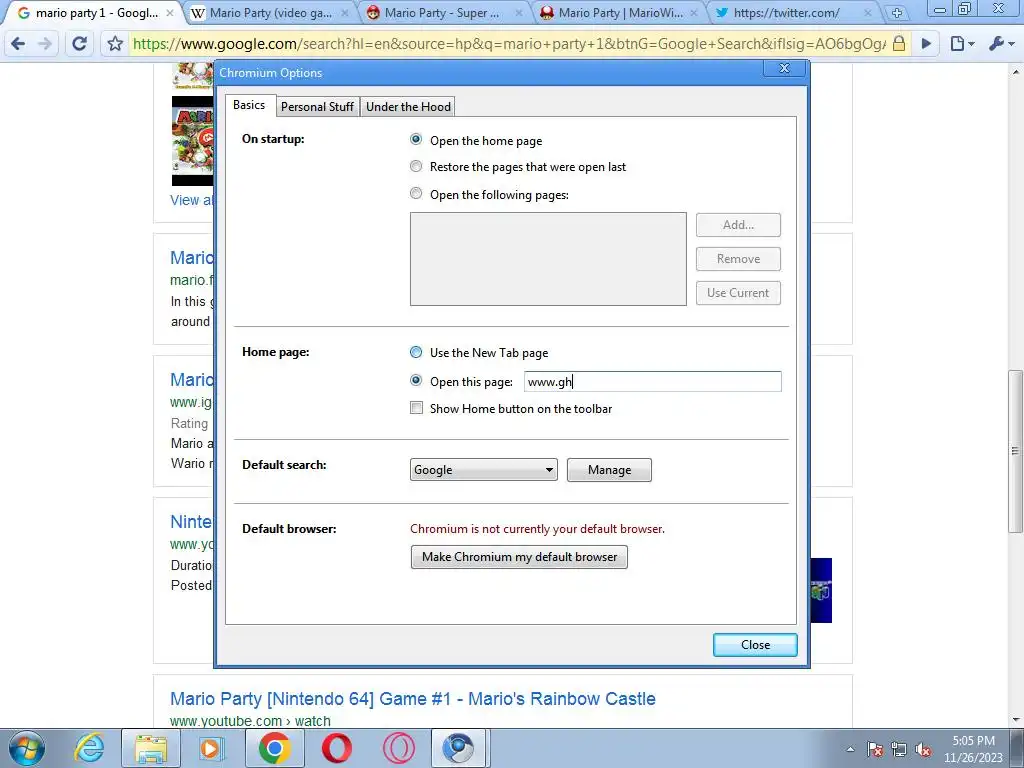Select Use the New Tab page
This screenshot has width=1024, height=768.
click(x=416, y=352)
